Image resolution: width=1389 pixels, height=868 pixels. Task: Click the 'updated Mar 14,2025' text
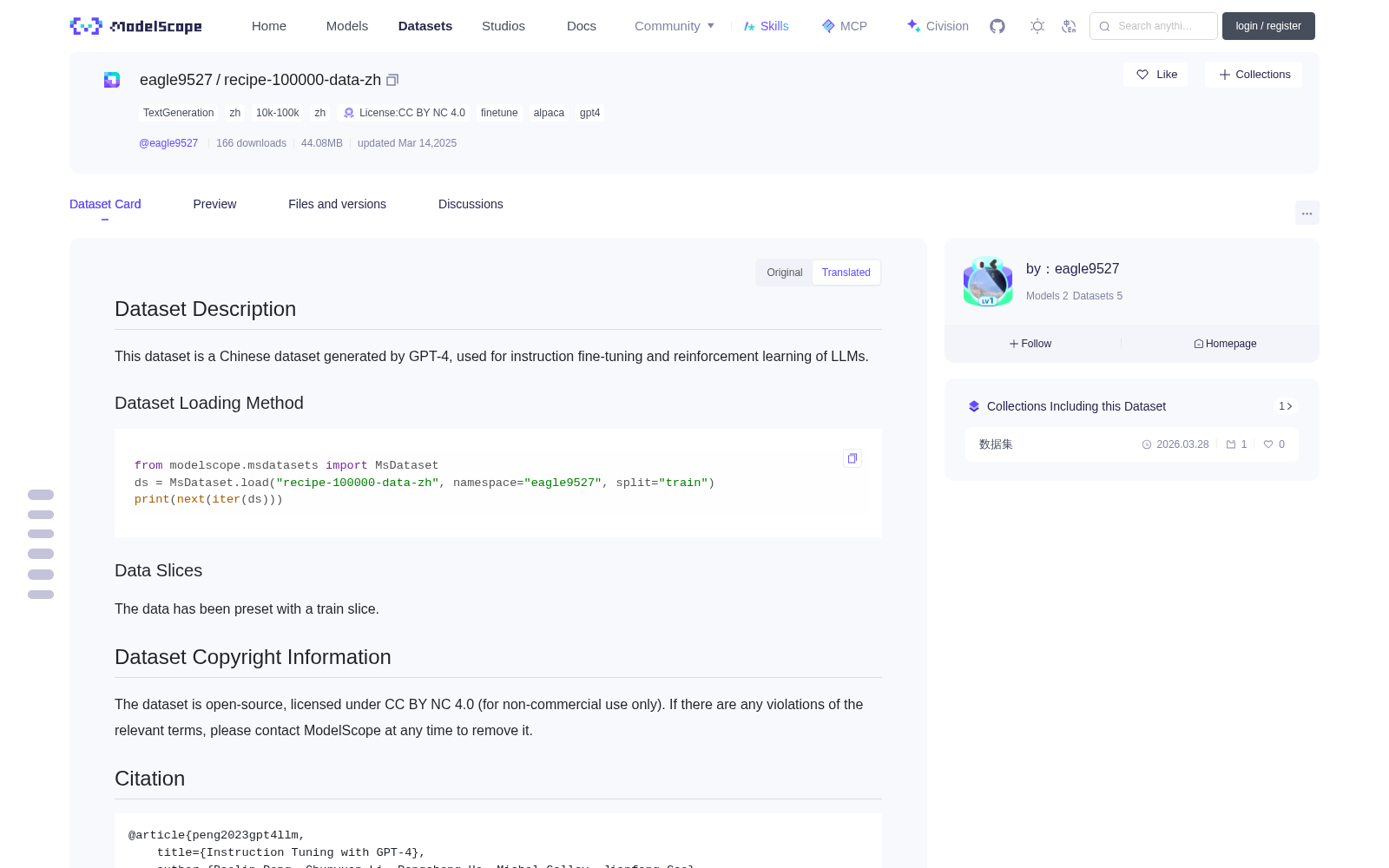tap(407, 143)
